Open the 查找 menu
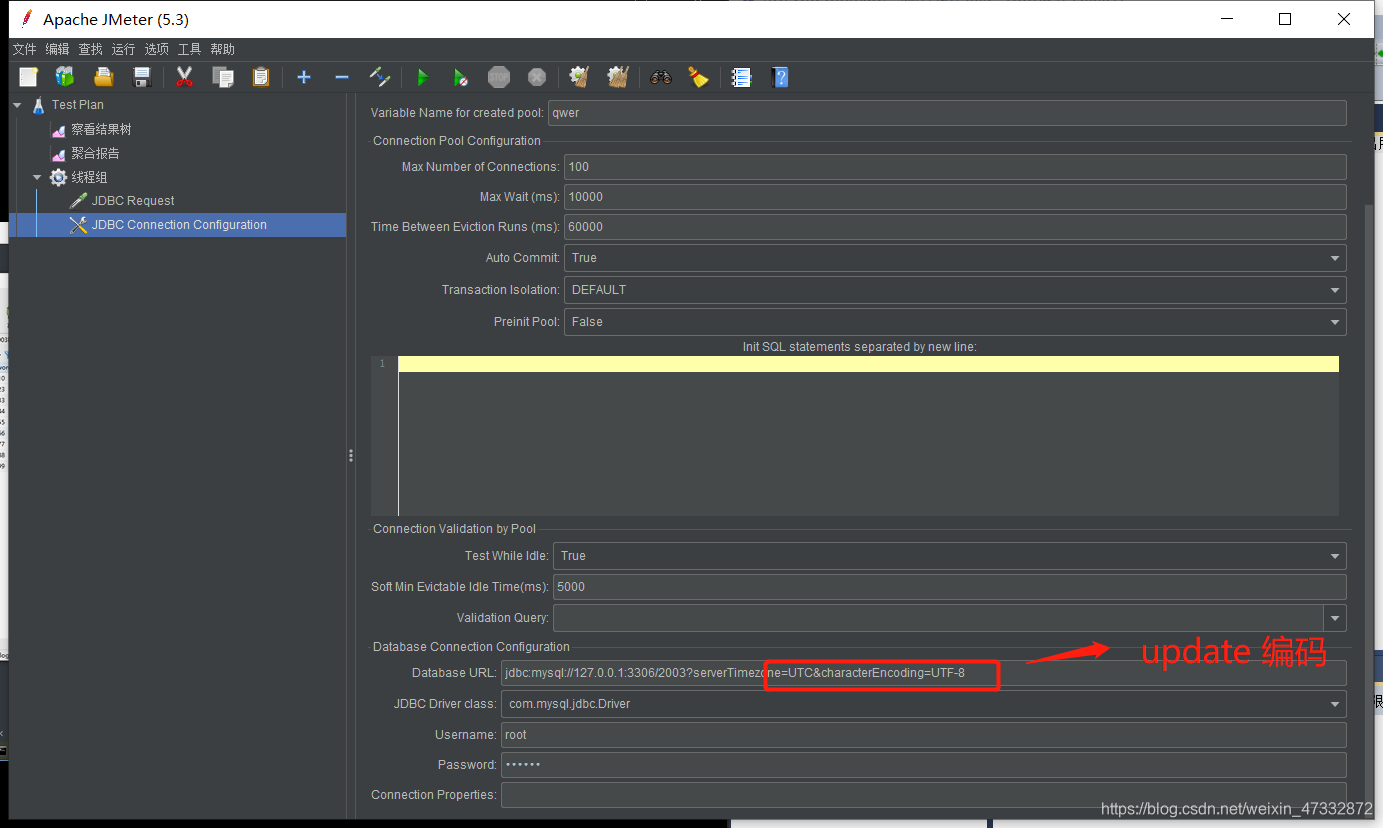The image size is (1383, 828). click(90, 49)
